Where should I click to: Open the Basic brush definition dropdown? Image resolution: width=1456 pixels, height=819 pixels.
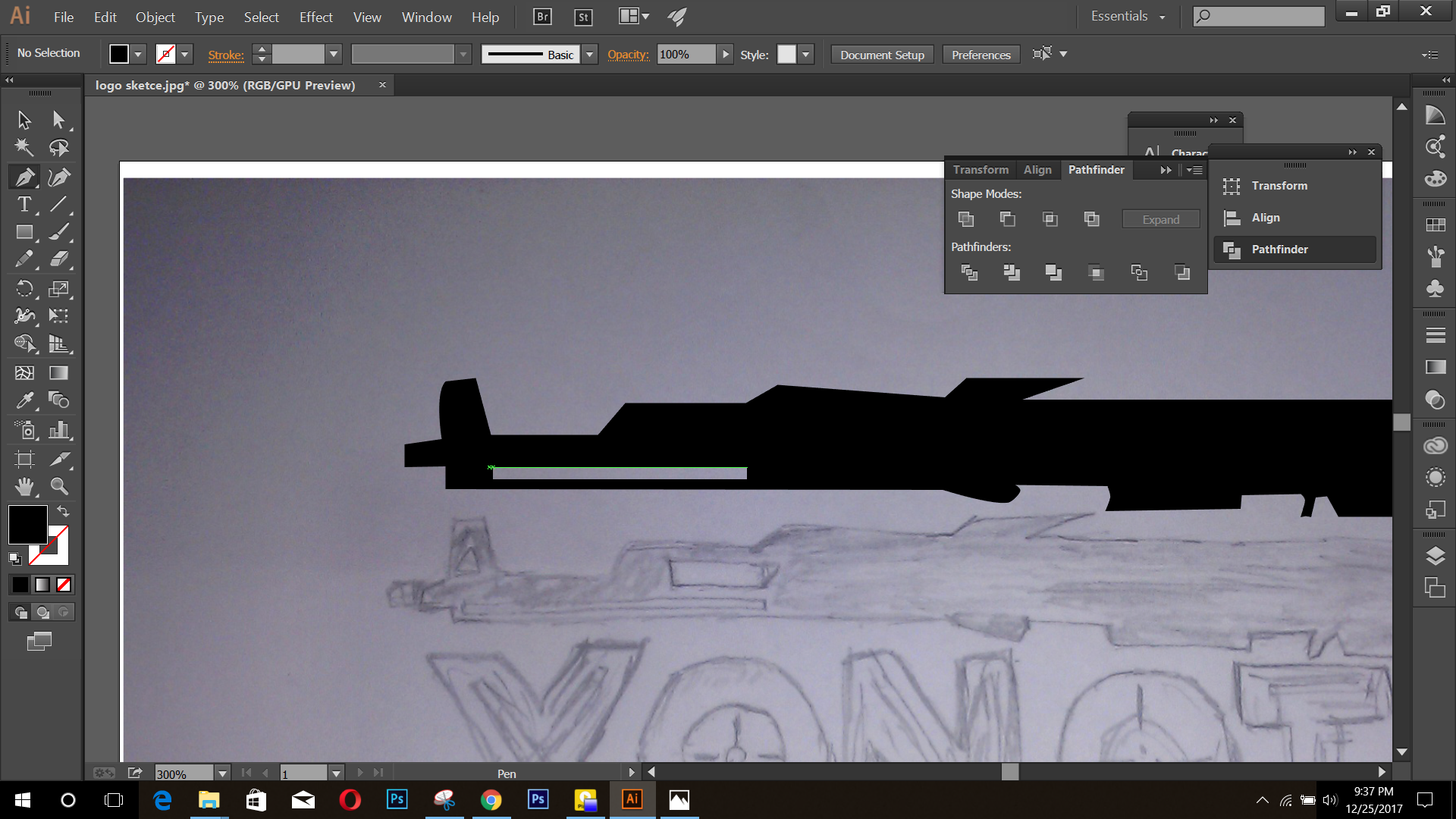pos(589,55)
